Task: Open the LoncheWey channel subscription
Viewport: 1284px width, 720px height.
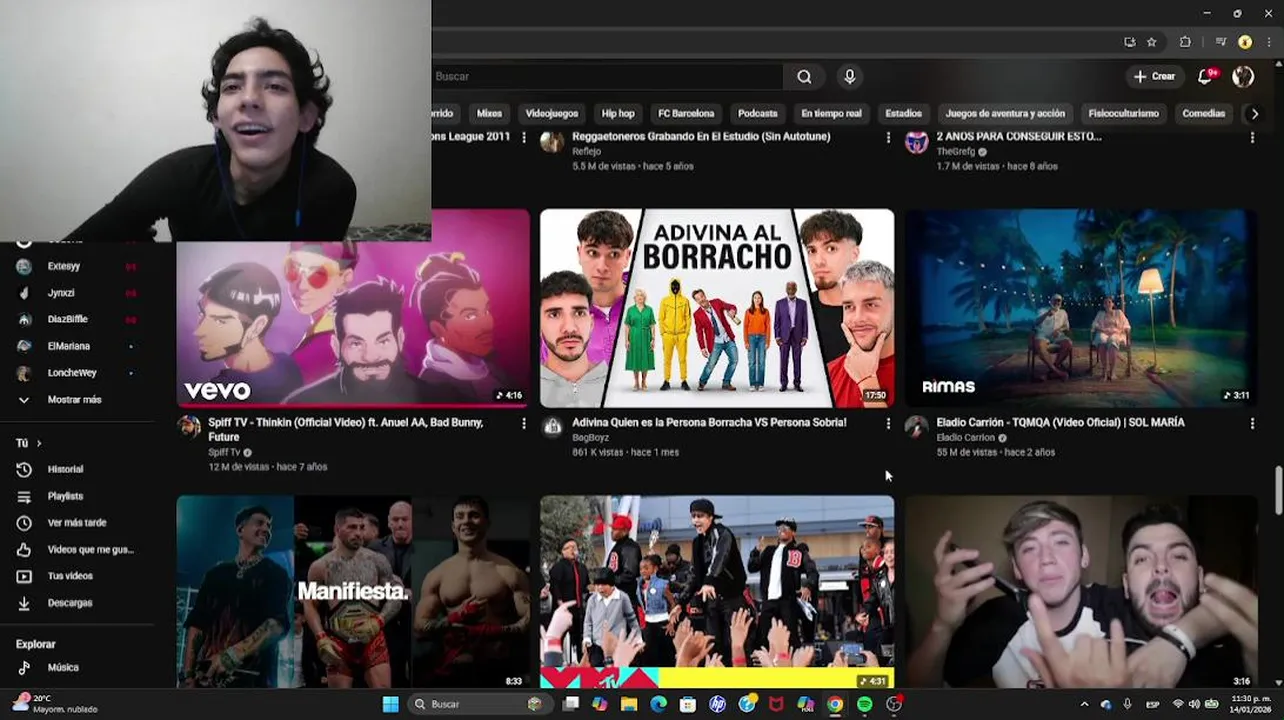Action: coord(74,373)
